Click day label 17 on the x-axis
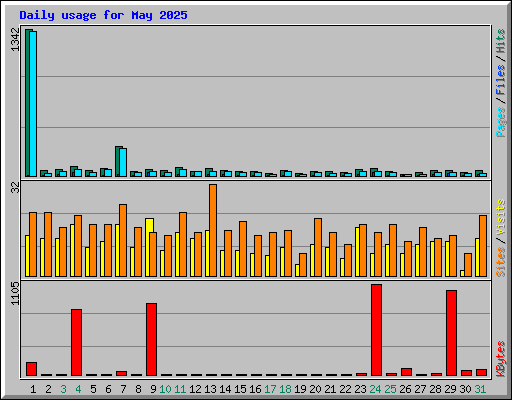512x400 pixels. tap(270, 389)
